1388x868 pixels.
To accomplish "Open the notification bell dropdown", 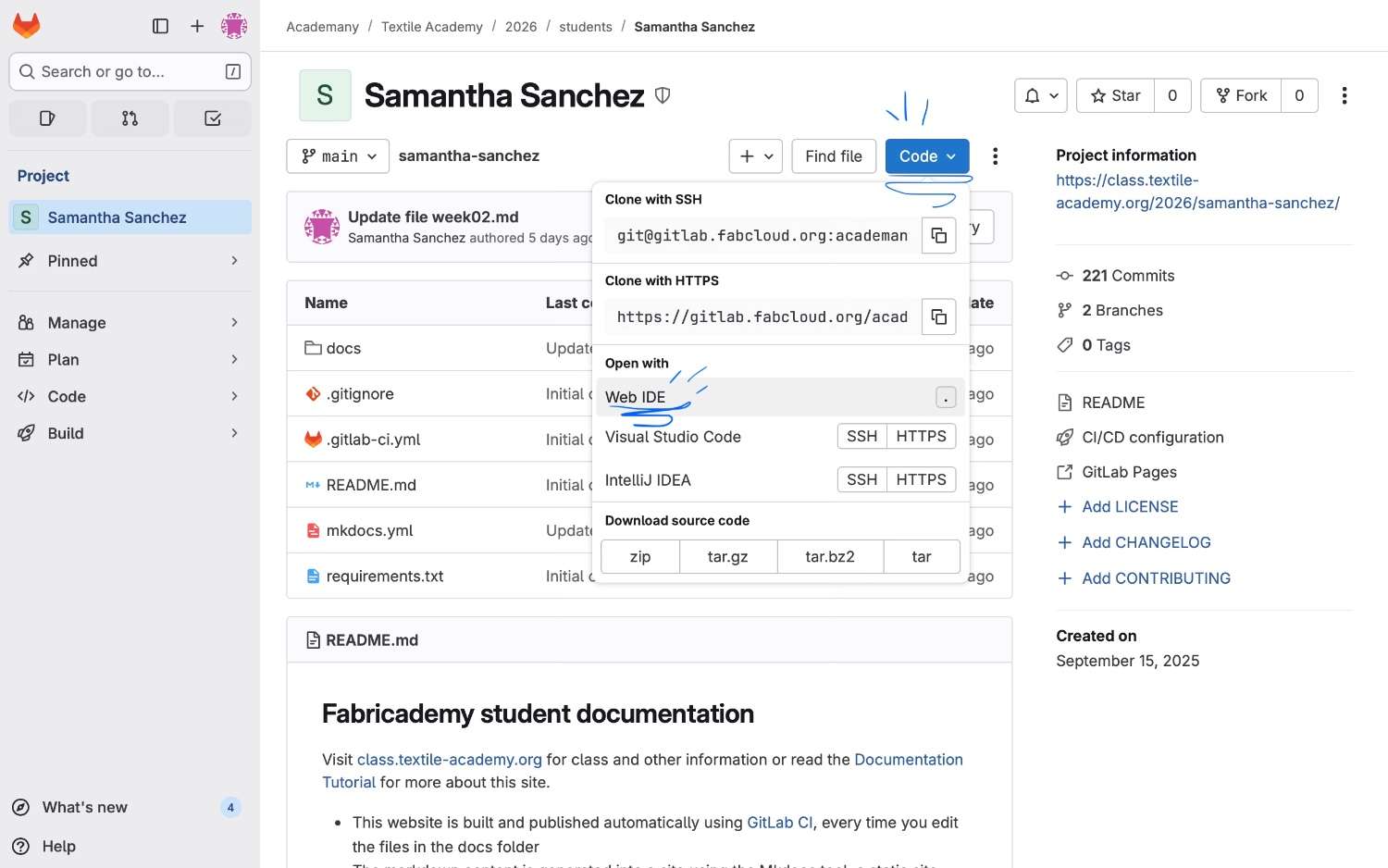I will 1041,95.
